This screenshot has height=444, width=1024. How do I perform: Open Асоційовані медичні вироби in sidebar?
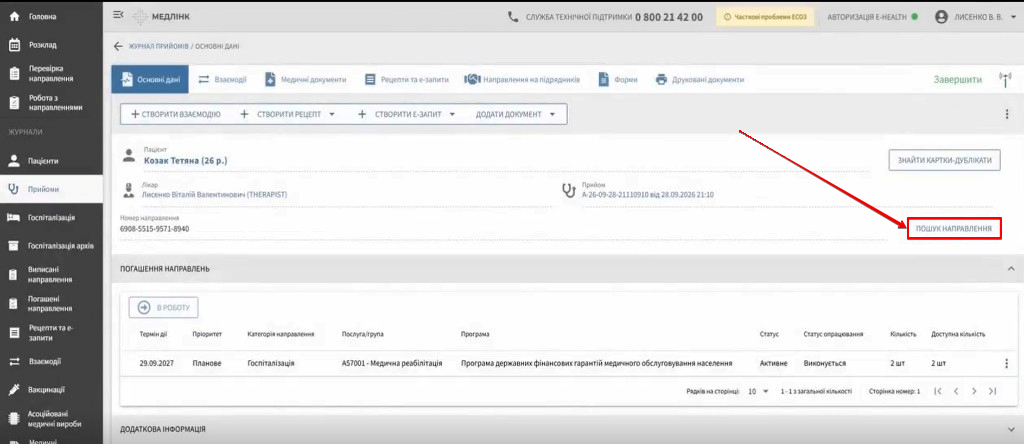pos(51,419)
